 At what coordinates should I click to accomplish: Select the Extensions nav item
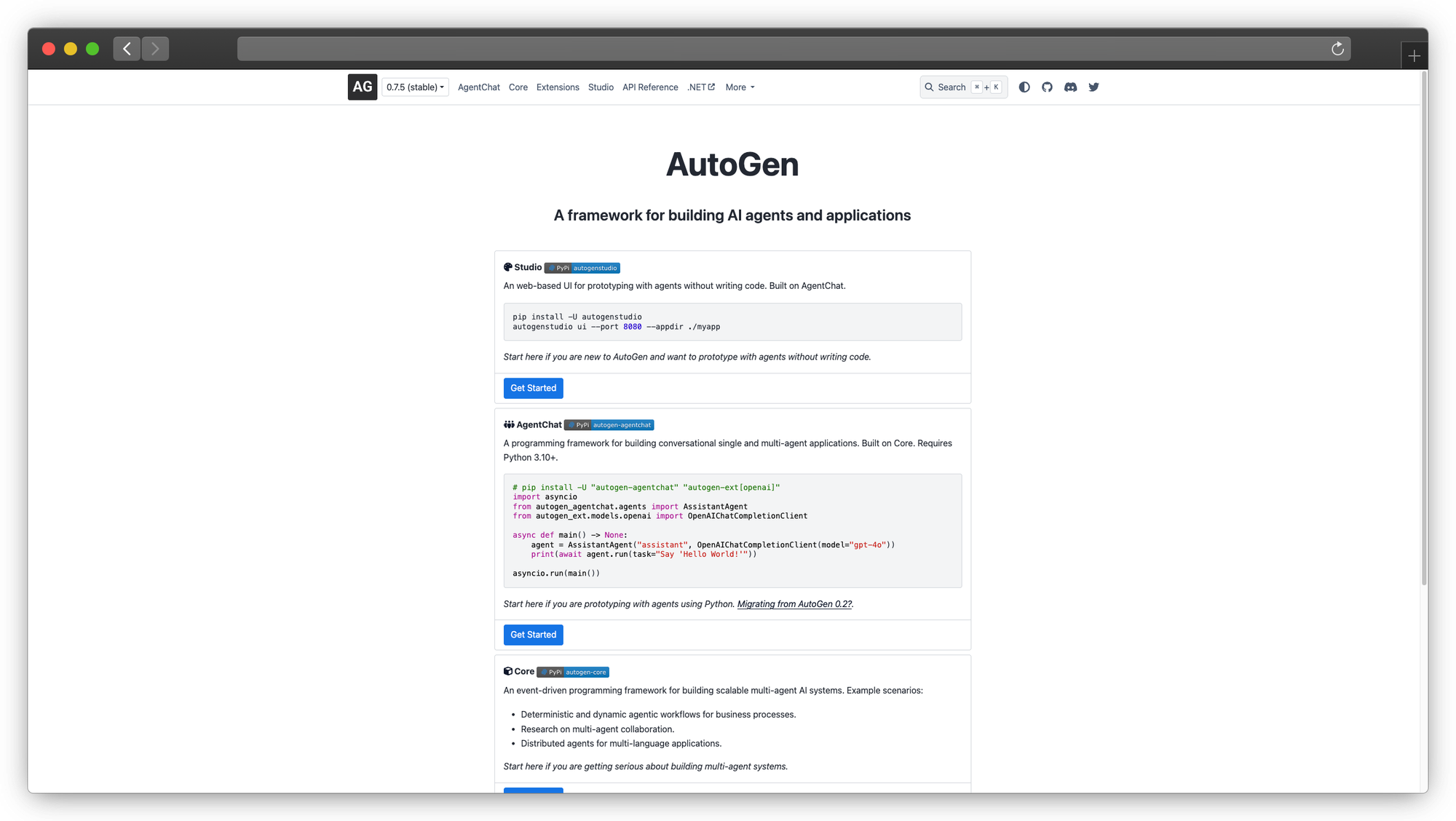[558, 87]
